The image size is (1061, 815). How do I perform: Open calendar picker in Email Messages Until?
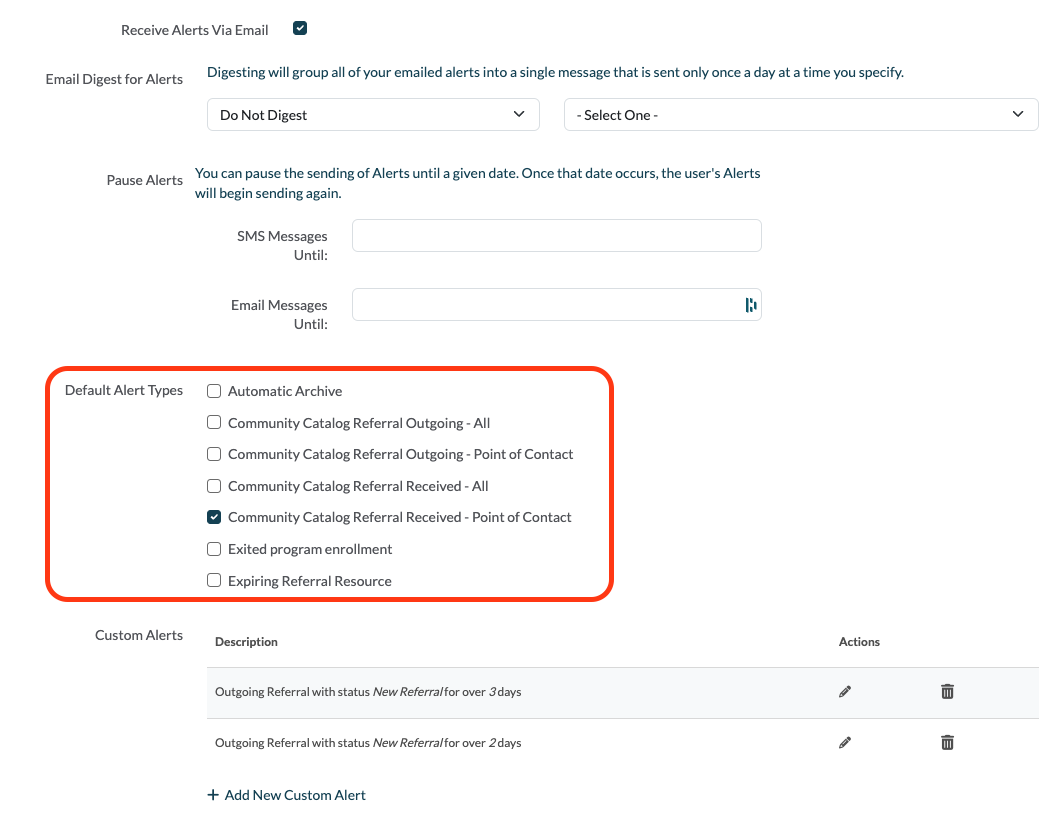click(750, 305)
